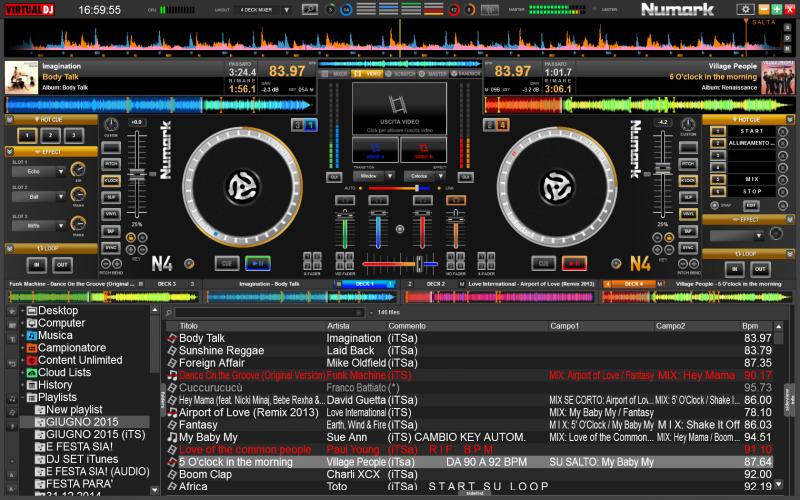Switch to the SCRATCH center panel tab

click(x=401, y=74)
